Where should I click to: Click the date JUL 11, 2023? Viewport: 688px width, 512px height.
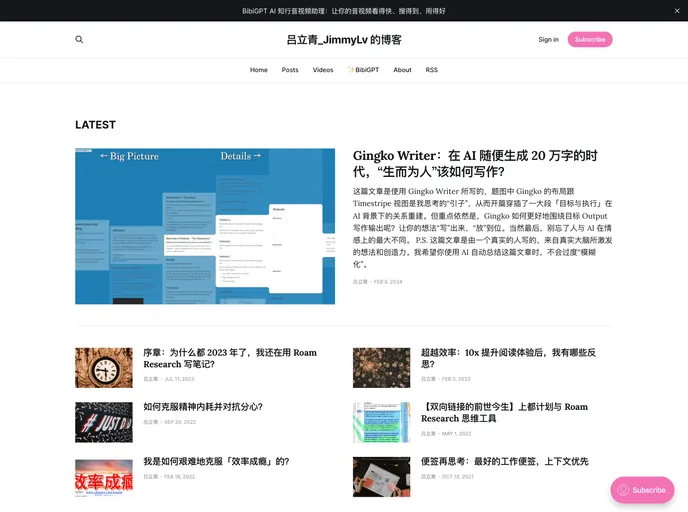(179, 379)
